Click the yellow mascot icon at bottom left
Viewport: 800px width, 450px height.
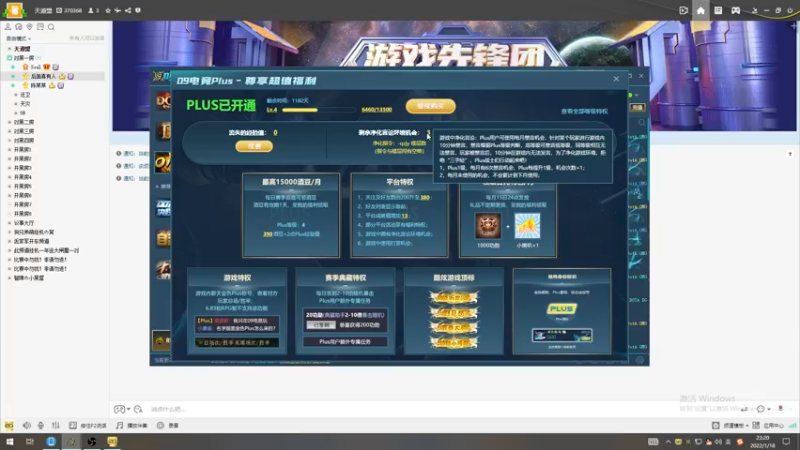pos(9,425)
